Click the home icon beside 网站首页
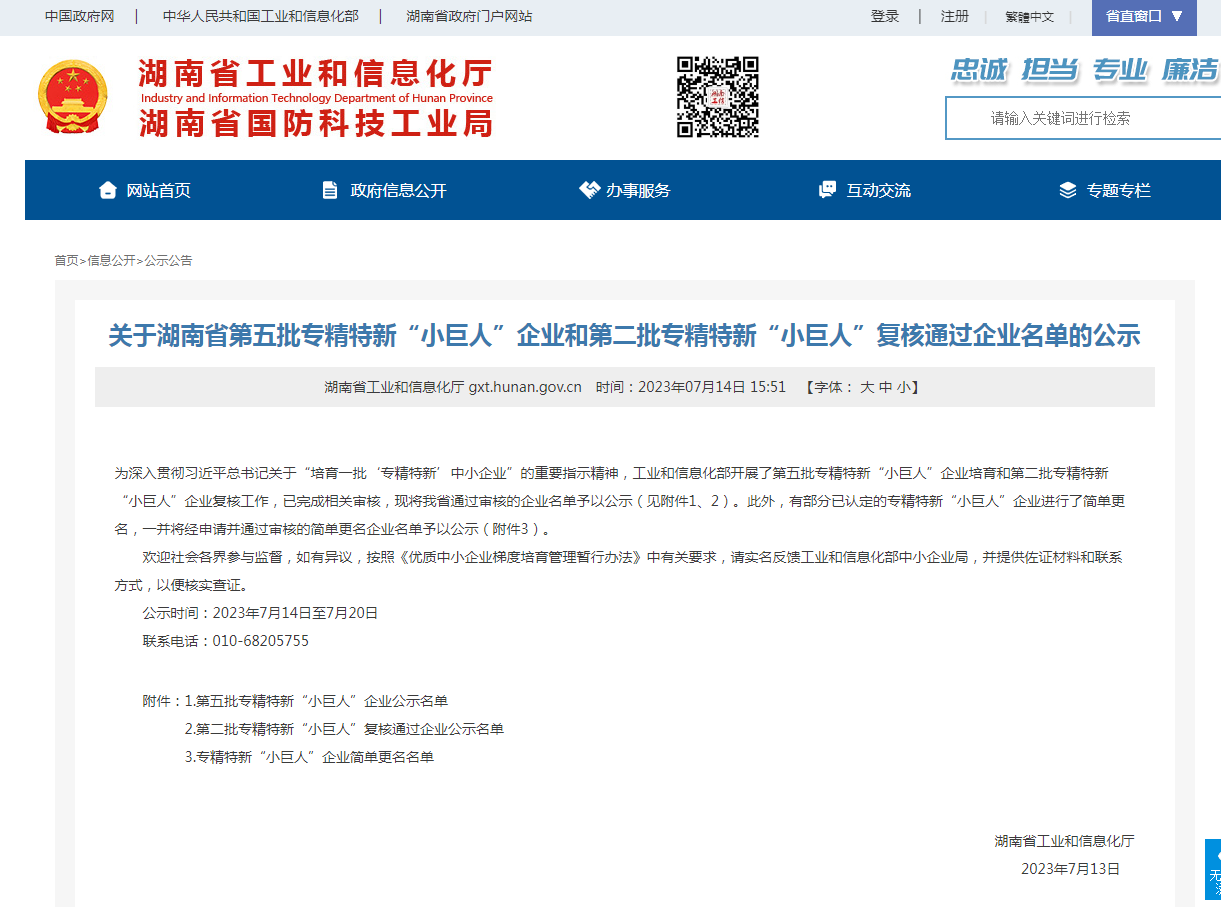1221x907 pixels. tap(108, 190)
